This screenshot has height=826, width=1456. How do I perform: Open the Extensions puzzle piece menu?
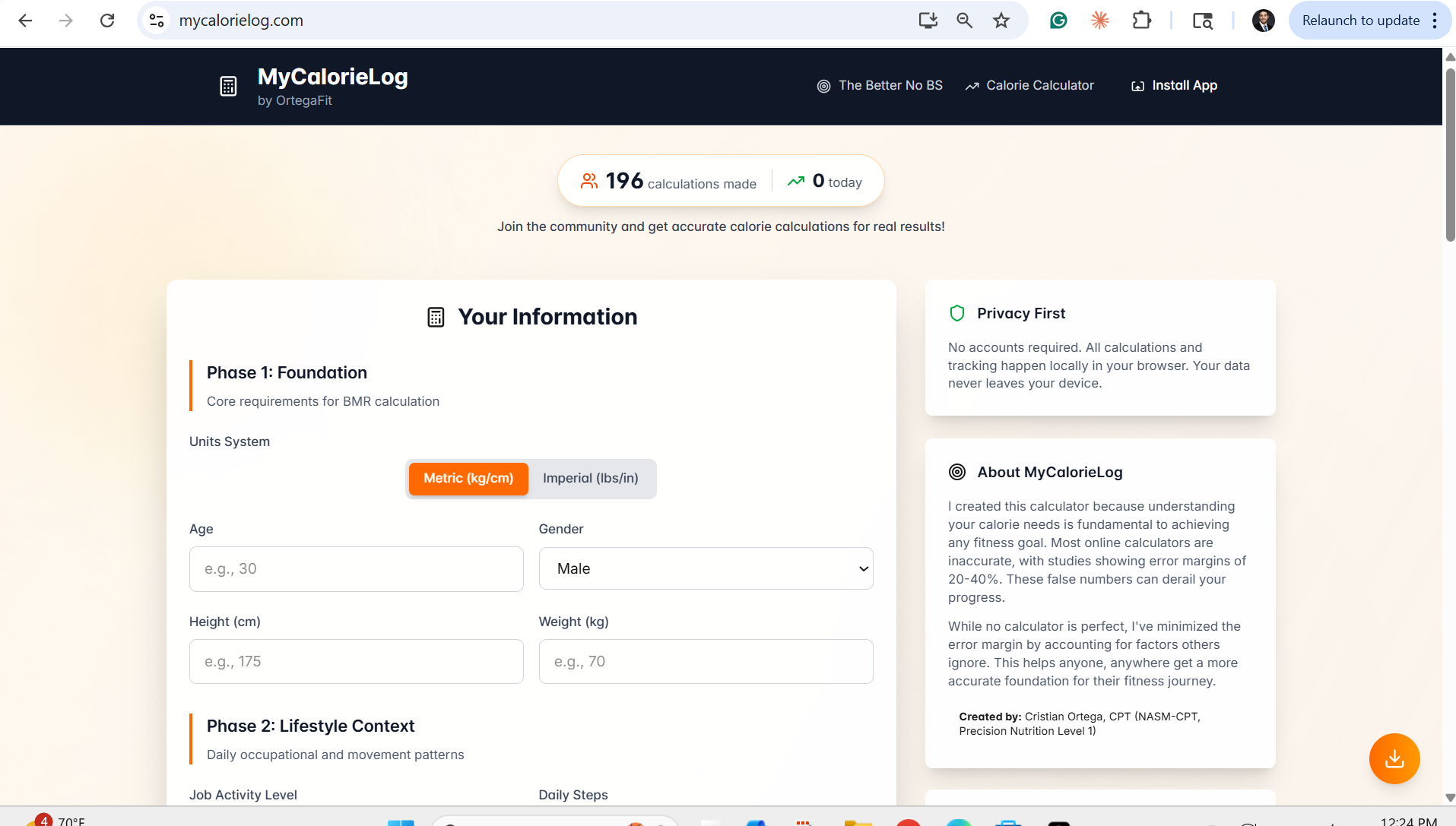pos(1141,21)
